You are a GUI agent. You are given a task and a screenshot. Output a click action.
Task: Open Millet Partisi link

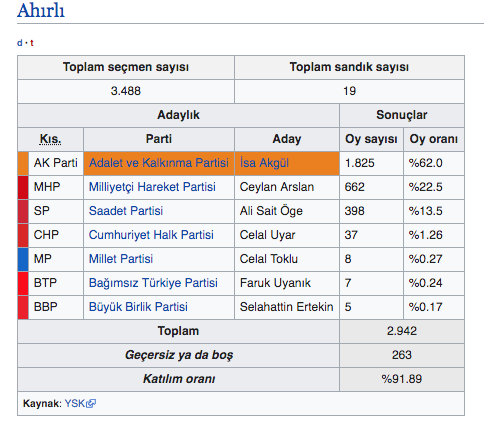pyautogui.click(x=121, y=259)
